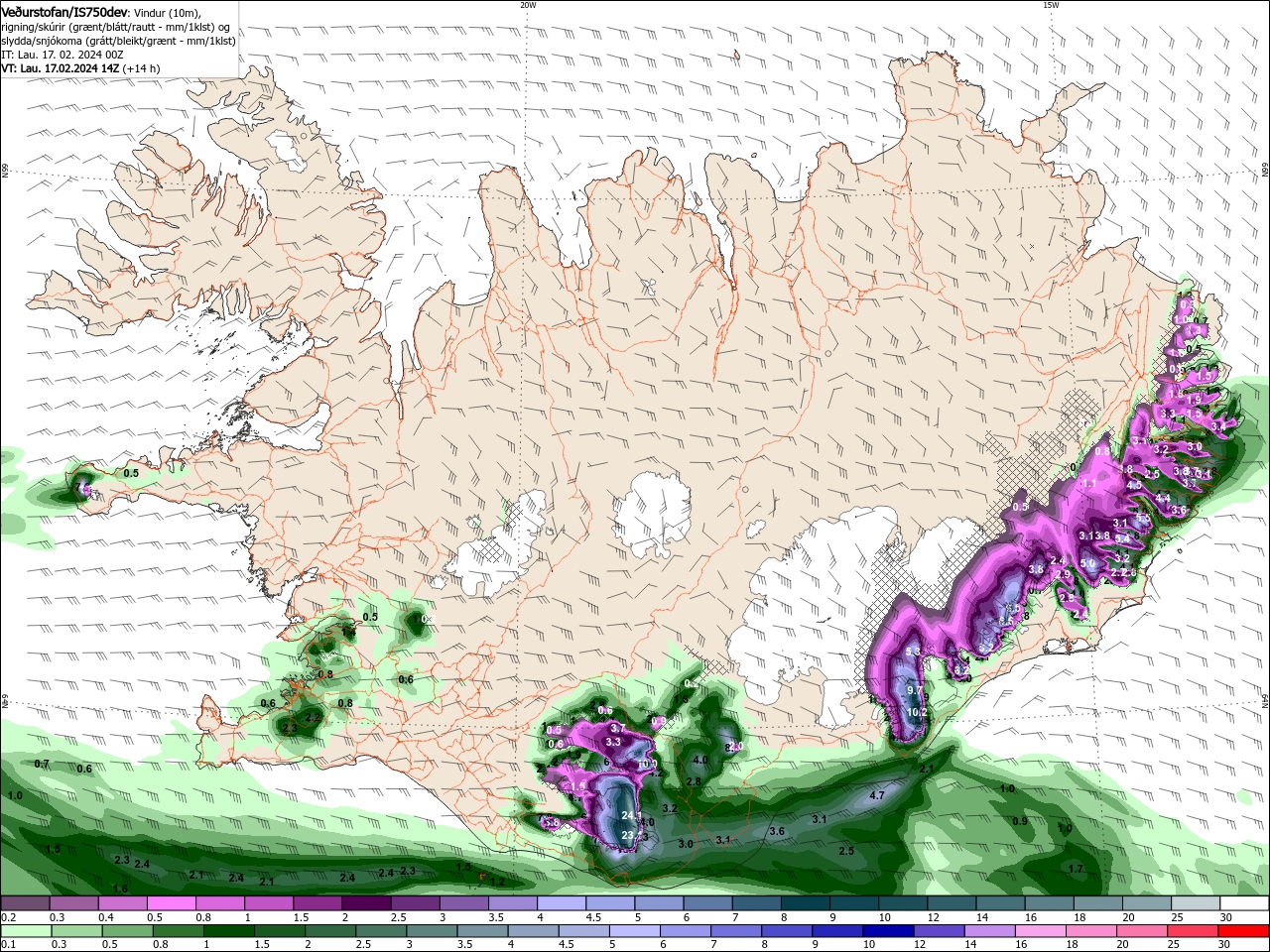Select the light lavender 4 swatch in top legend
This screenshot has width=1270, height=952.
562,903
